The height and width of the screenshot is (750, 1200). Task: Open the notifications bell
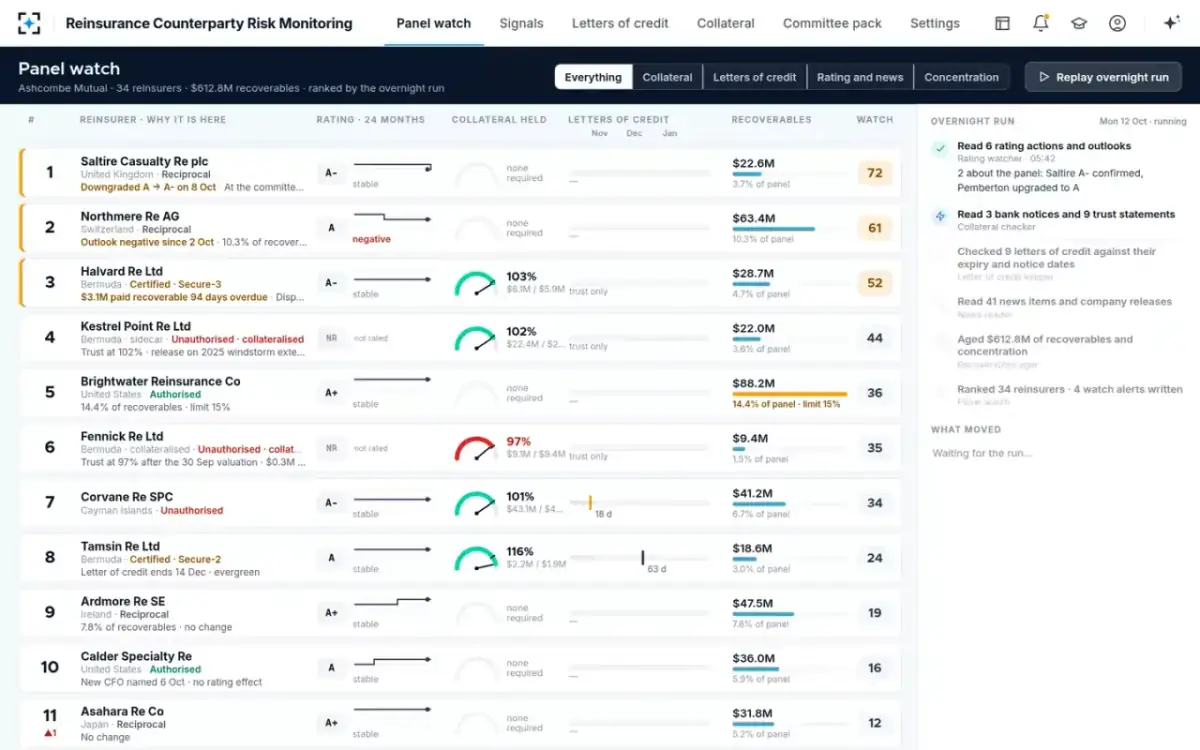coord(1041,23)
